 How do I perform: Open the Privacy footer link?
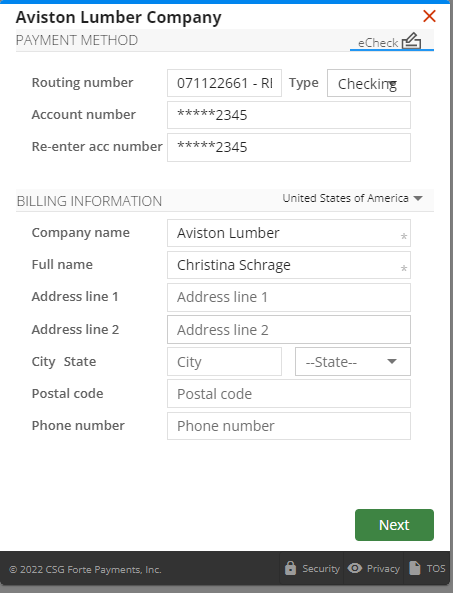coord(374,568)
